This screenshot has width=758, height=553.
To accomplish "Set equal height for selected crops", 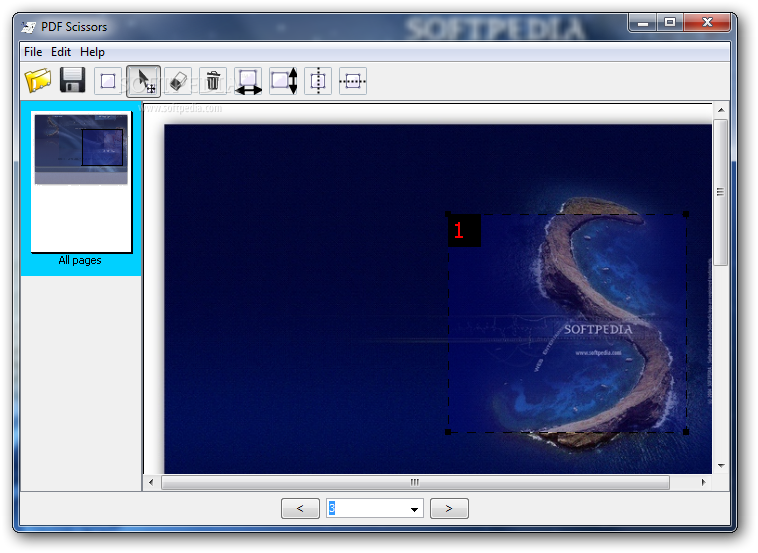I will [x=283, y=81].
